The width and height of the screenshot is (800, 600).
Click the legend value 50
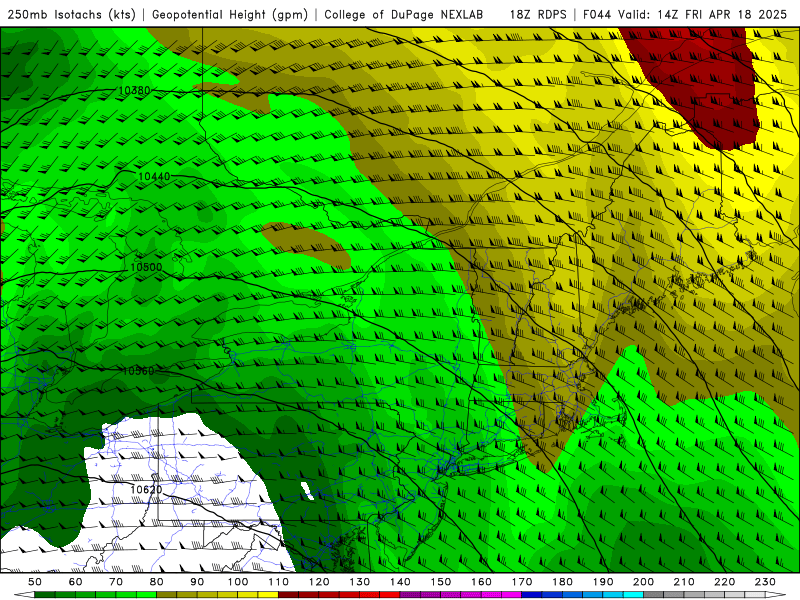click(x=35, y=582)
